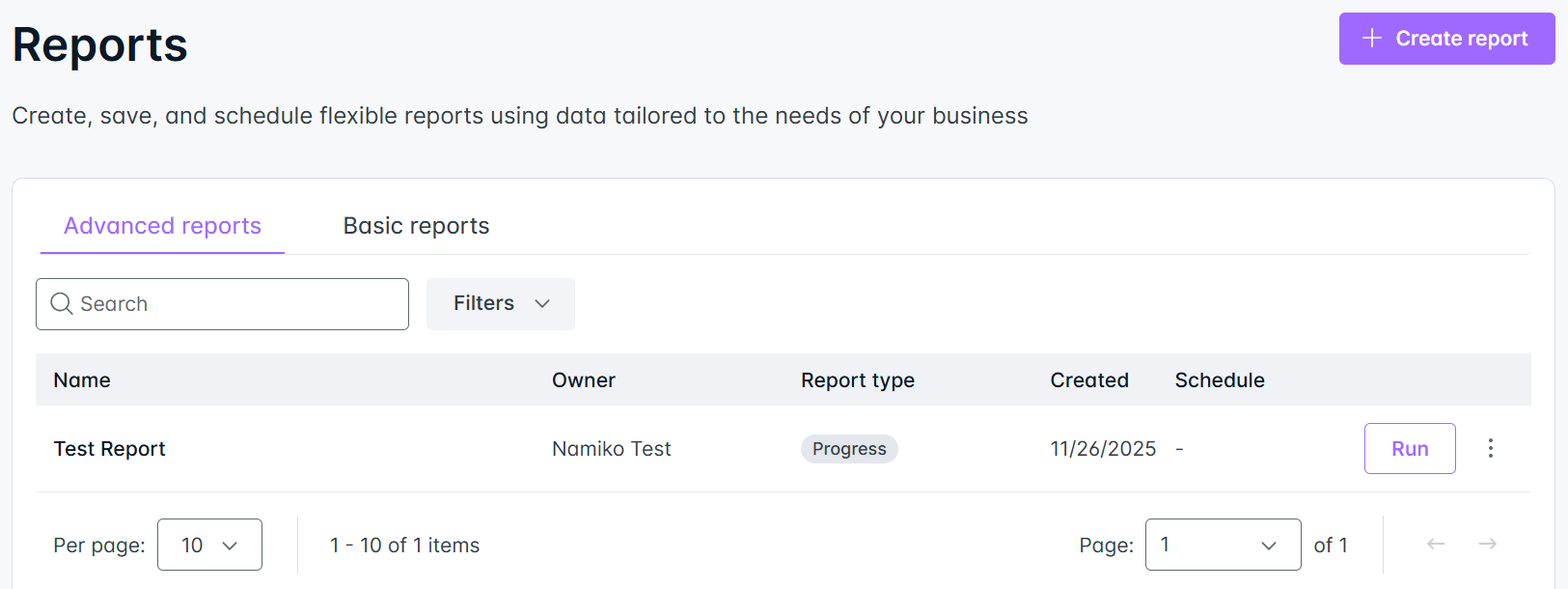Viewport: 1568px width, 589px height.
Task: Run the Test Report
Action: [1409, 449]
